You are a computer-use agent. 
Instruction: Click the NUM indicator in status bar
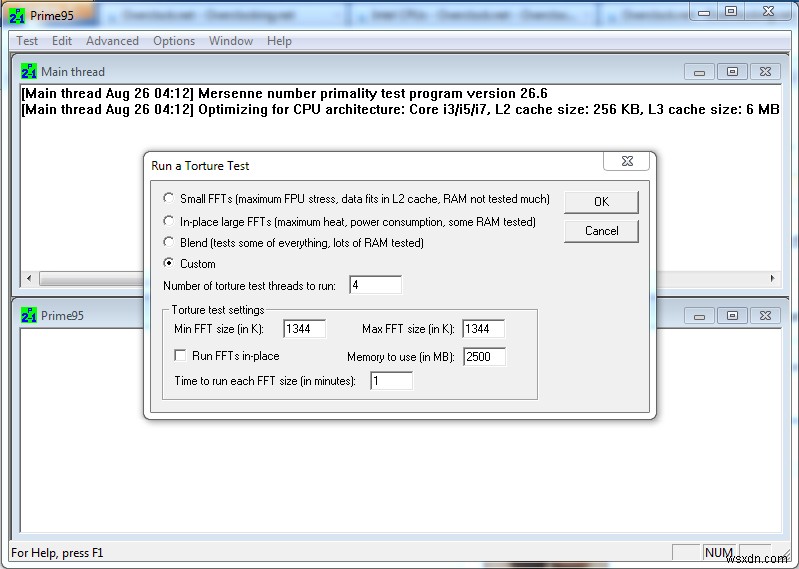click(718, 553)
